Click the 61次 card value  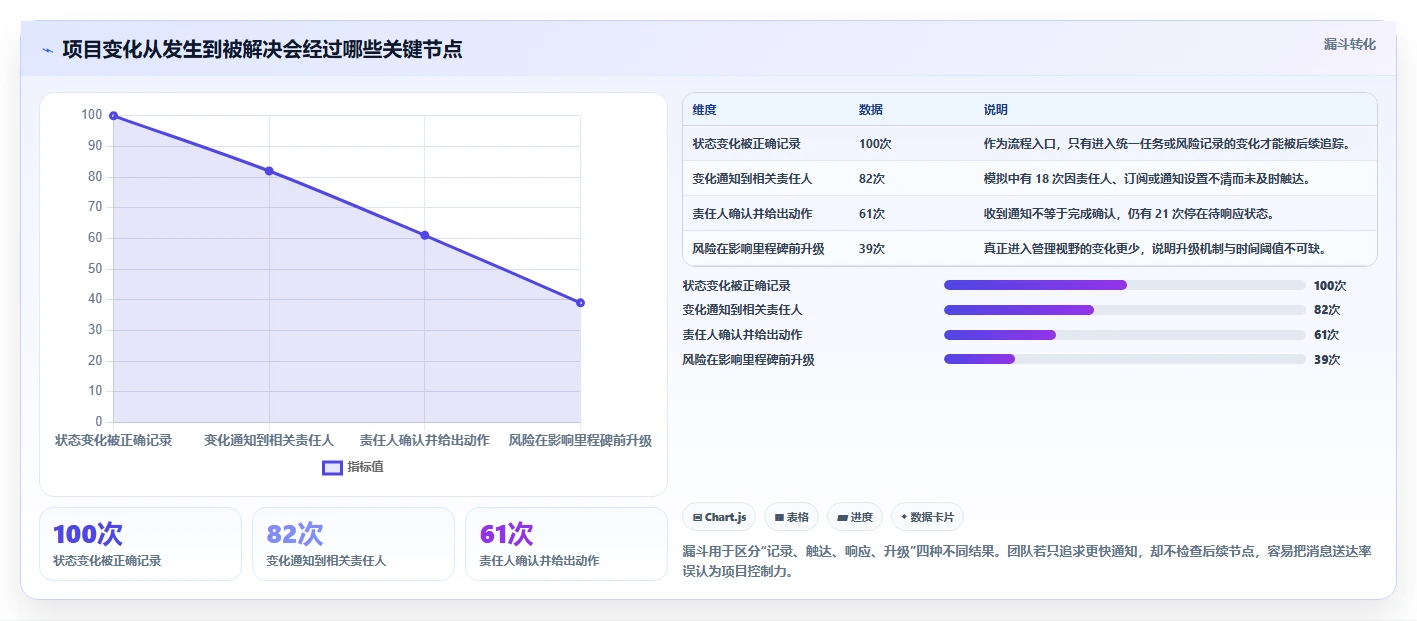[x=507, y=534]
